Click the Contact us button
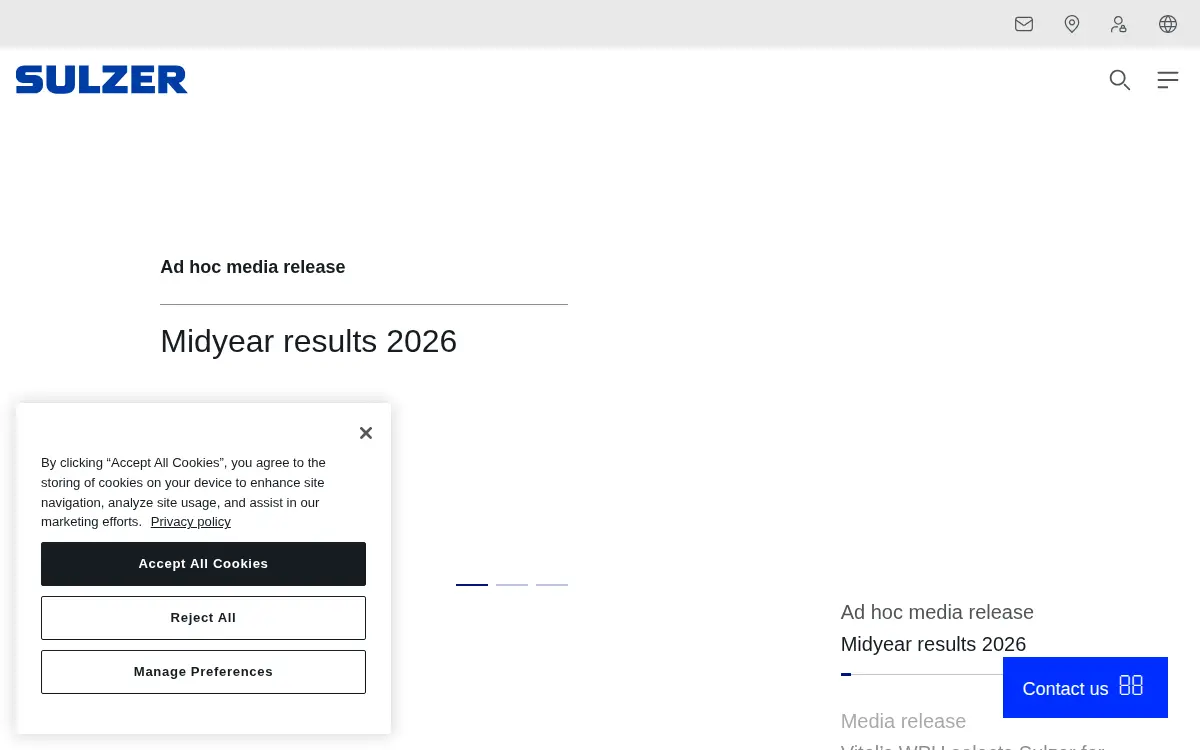The width and height of the screenshot is (1200, 750). click(1085, 687)
